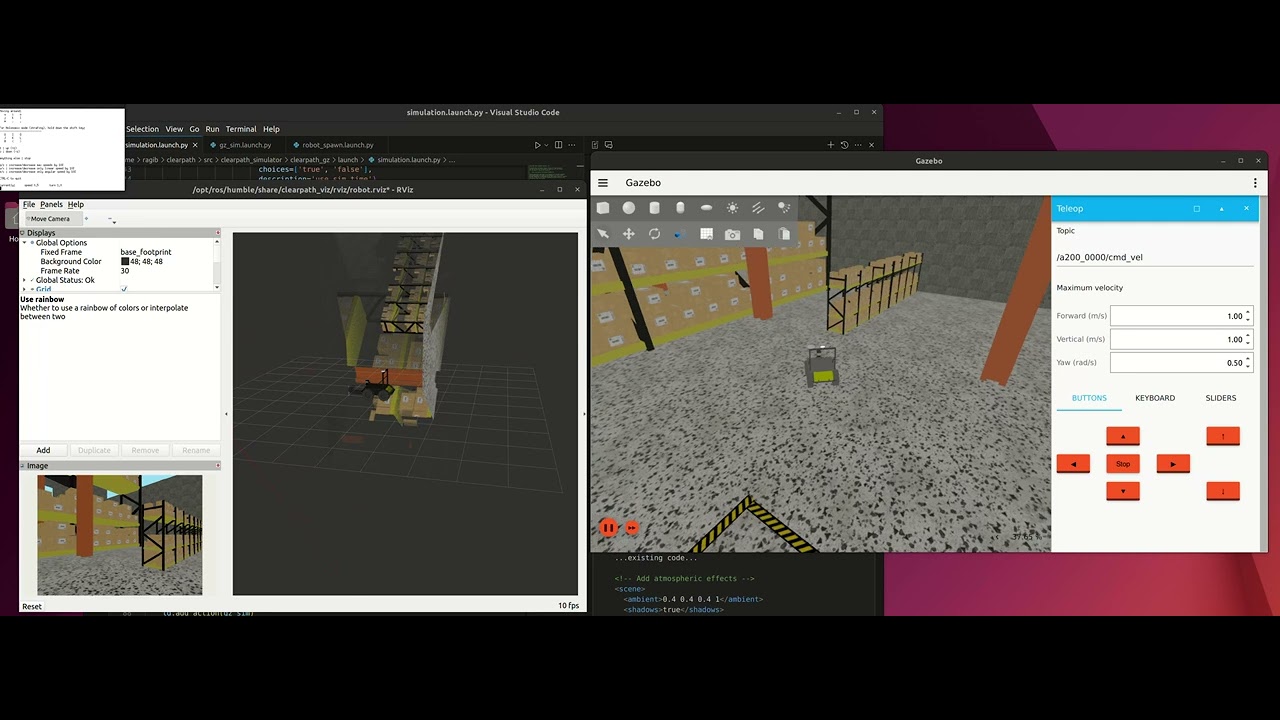Click the copy icon in Gazebo toolbar
This screenshot has height=720, width=1280.
point(758,234)
